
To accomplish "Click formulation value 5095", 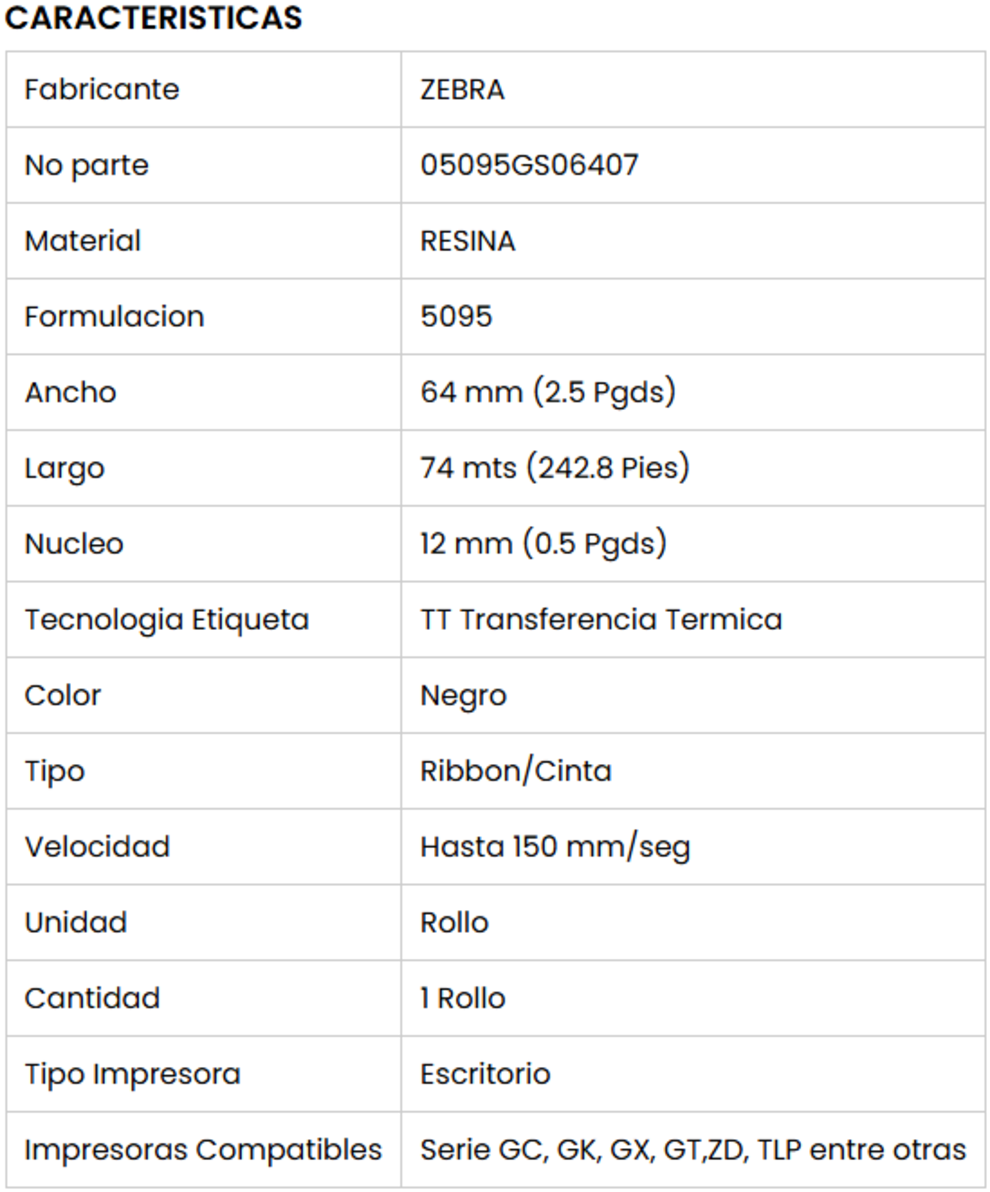I will 456,316.
